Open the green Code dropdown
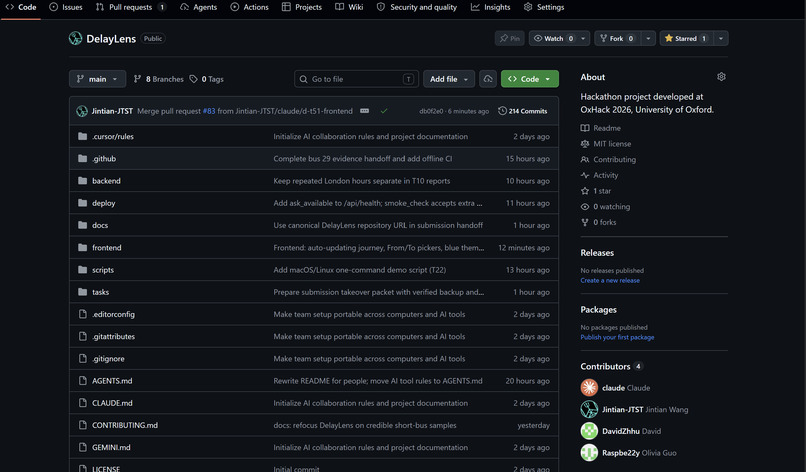Screen dimensions: 806x472 tap(529, 79)
